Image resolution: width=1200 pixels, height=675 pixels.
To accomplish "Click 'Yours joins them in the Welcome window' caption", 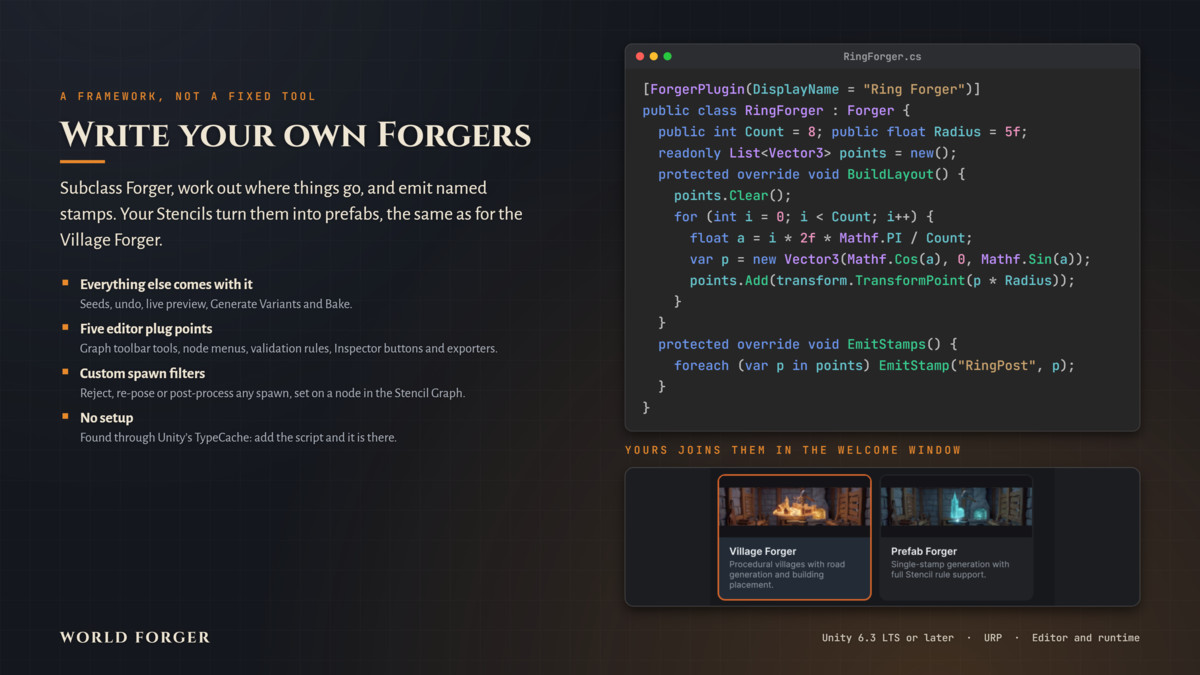I will [793, 450].
